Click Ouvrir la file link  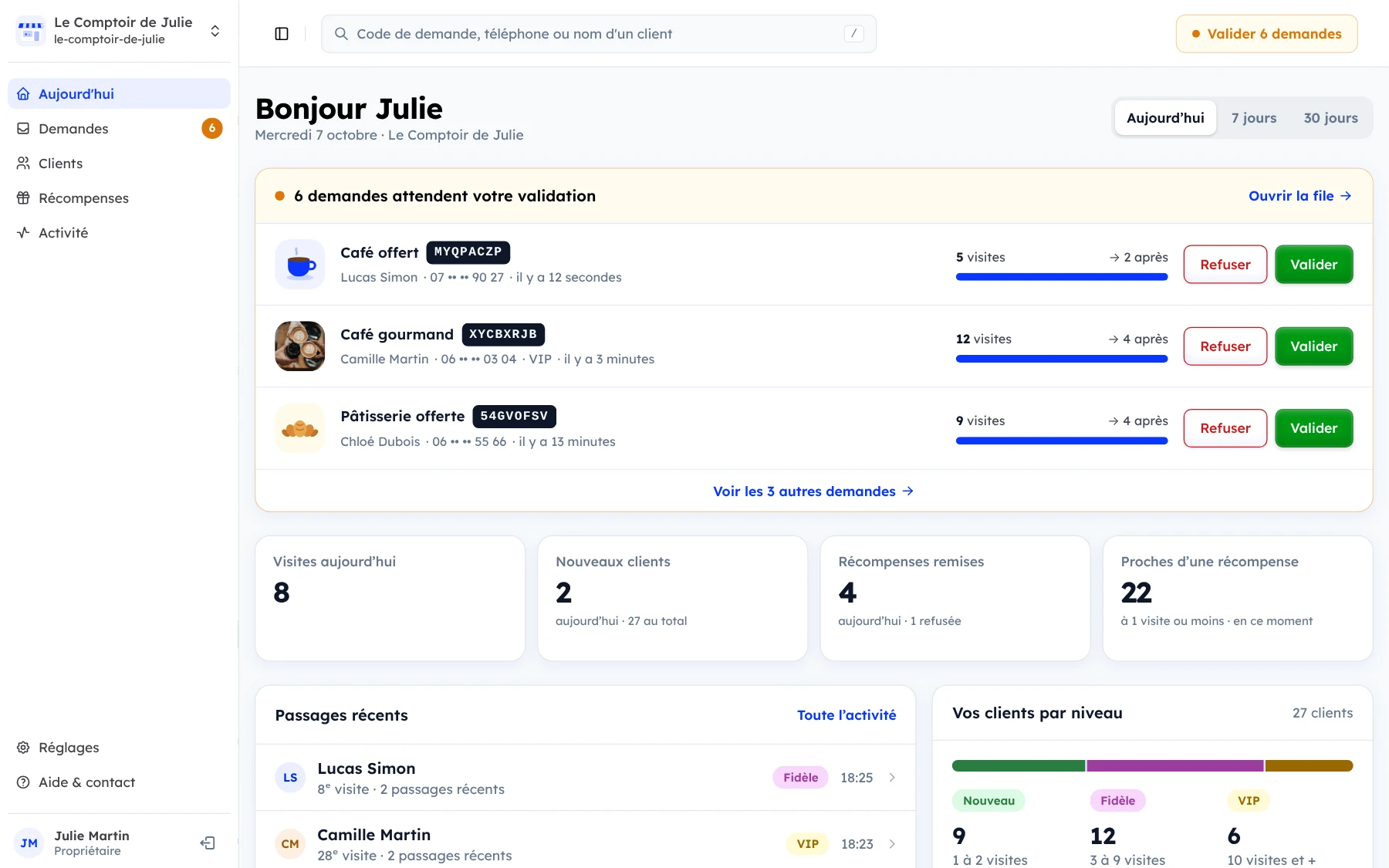point(1300,196)
